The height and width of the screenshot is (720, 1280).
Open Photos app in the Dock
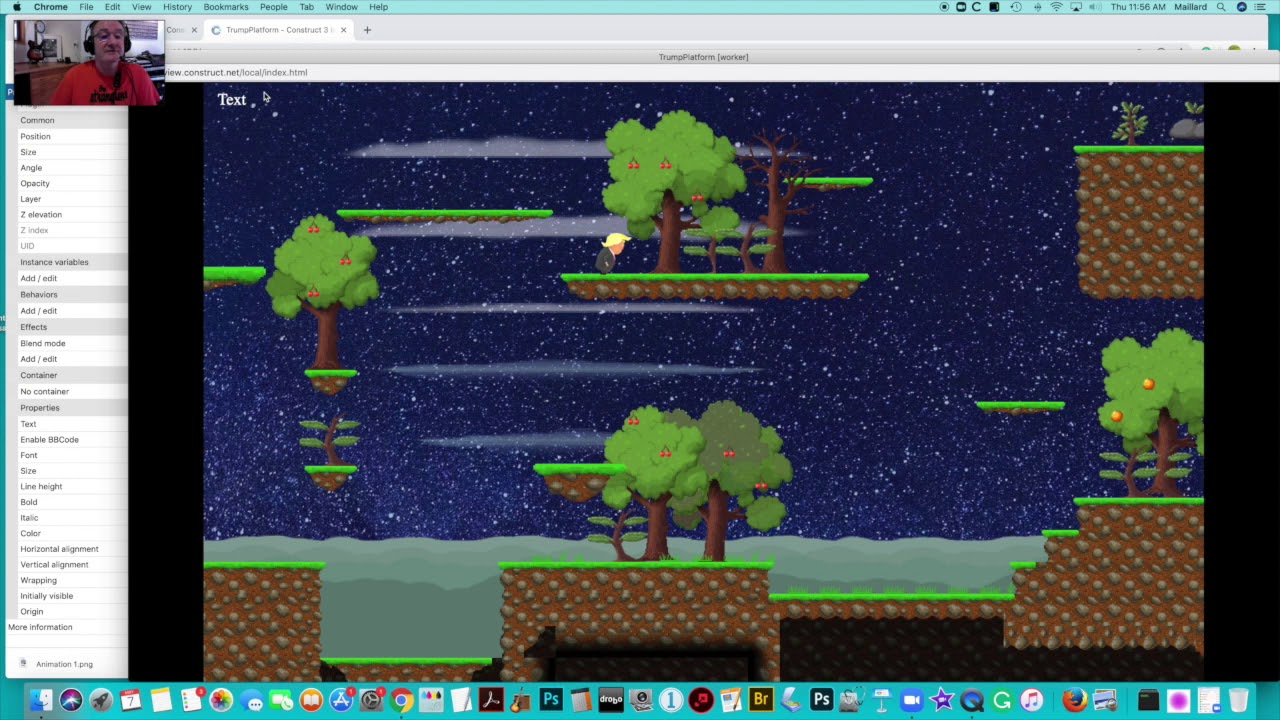click(x=221, y=700)
